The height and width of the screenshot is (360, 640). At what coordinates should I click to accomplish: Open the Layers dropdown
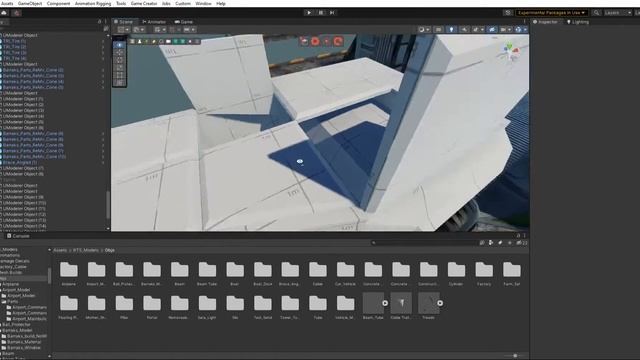coord(617,13)
